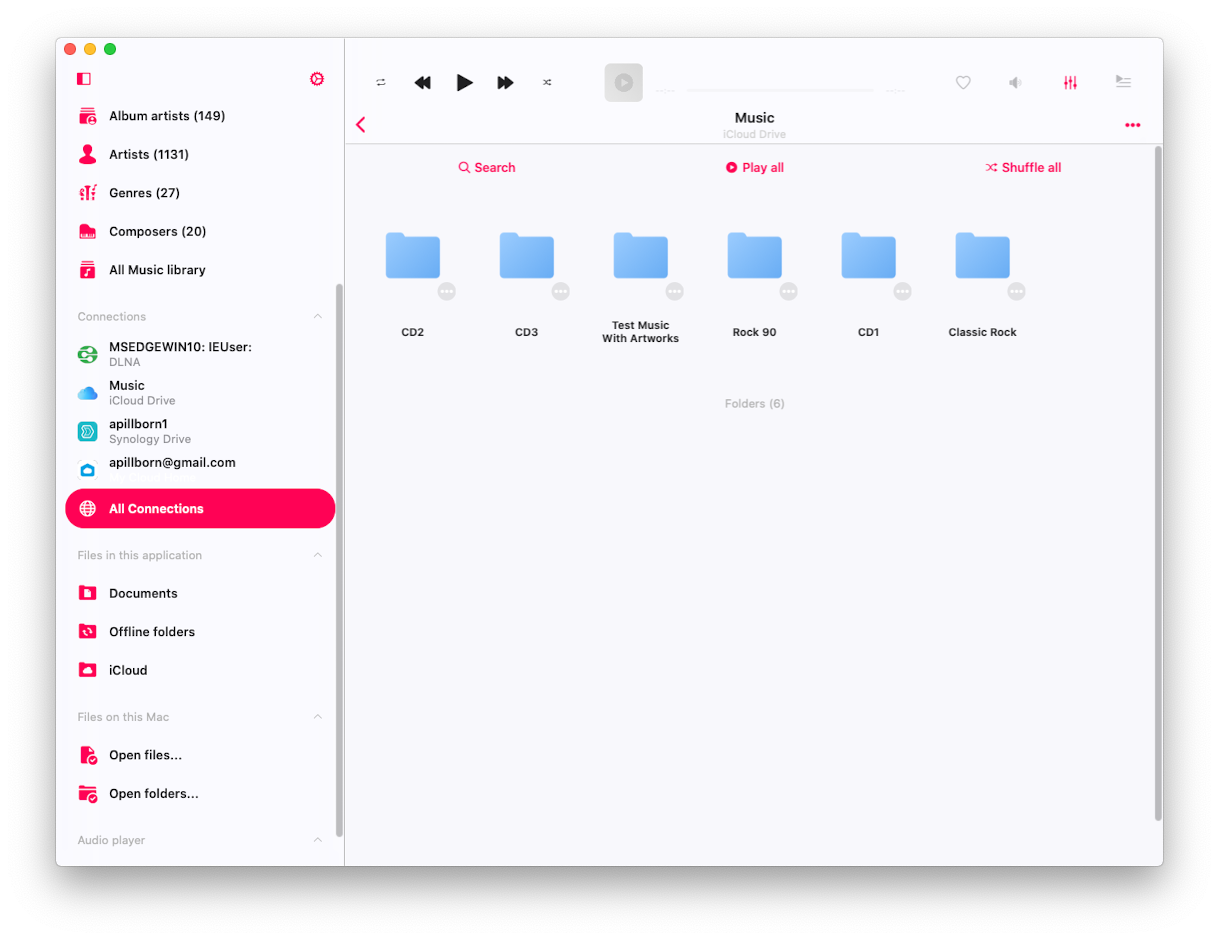Mark current track as favorite
This screenshot has height=940, width=1219.
tap(963, 83)
